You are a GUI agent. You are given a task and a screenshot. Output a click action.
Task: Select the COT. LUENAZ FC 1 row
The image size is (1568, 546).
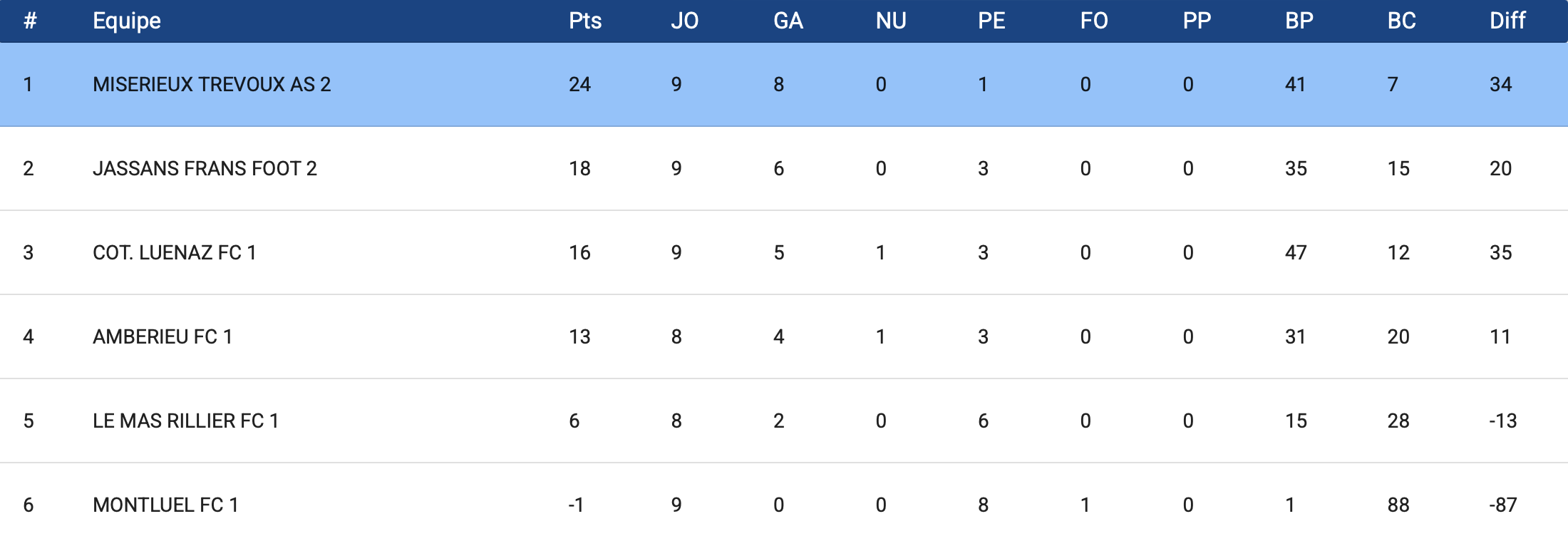click(x=174, y=252)
